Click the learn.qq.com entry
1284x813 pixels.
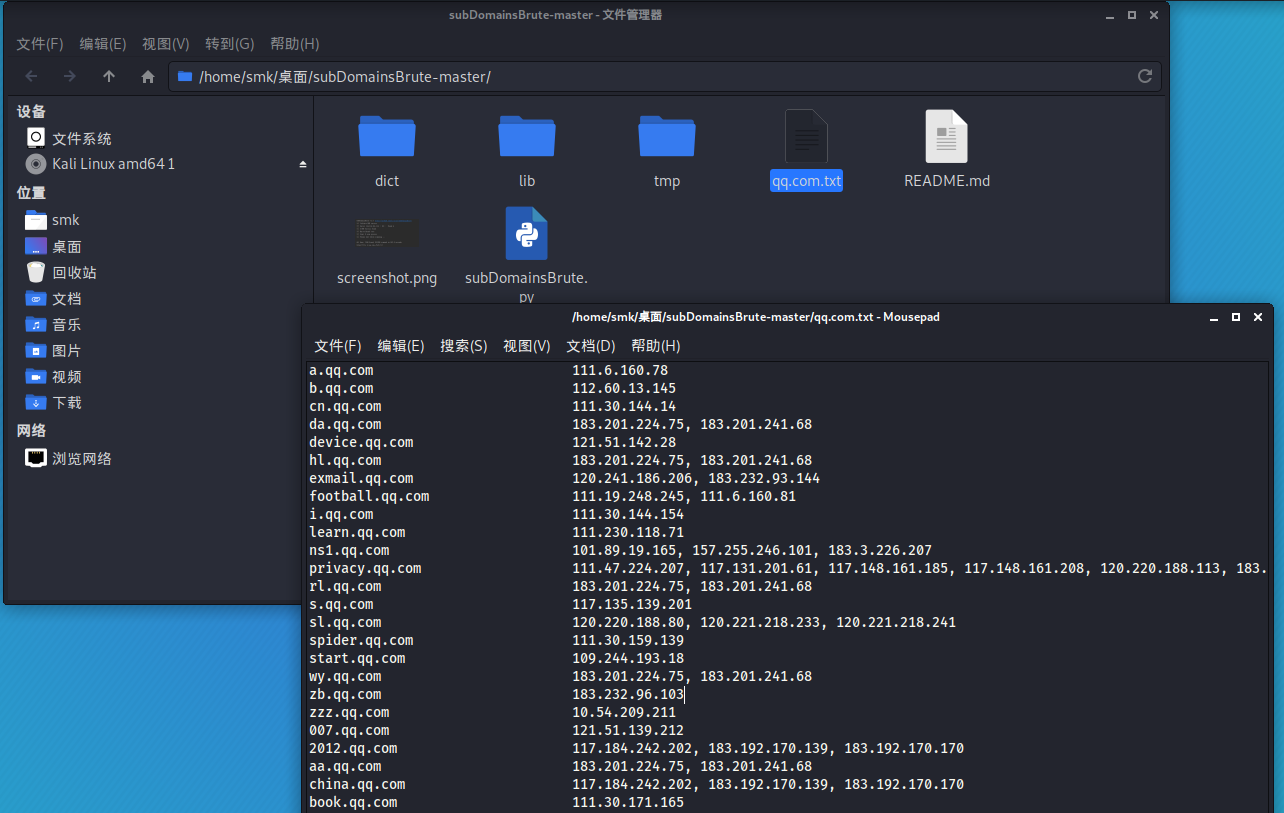[357, 532]
